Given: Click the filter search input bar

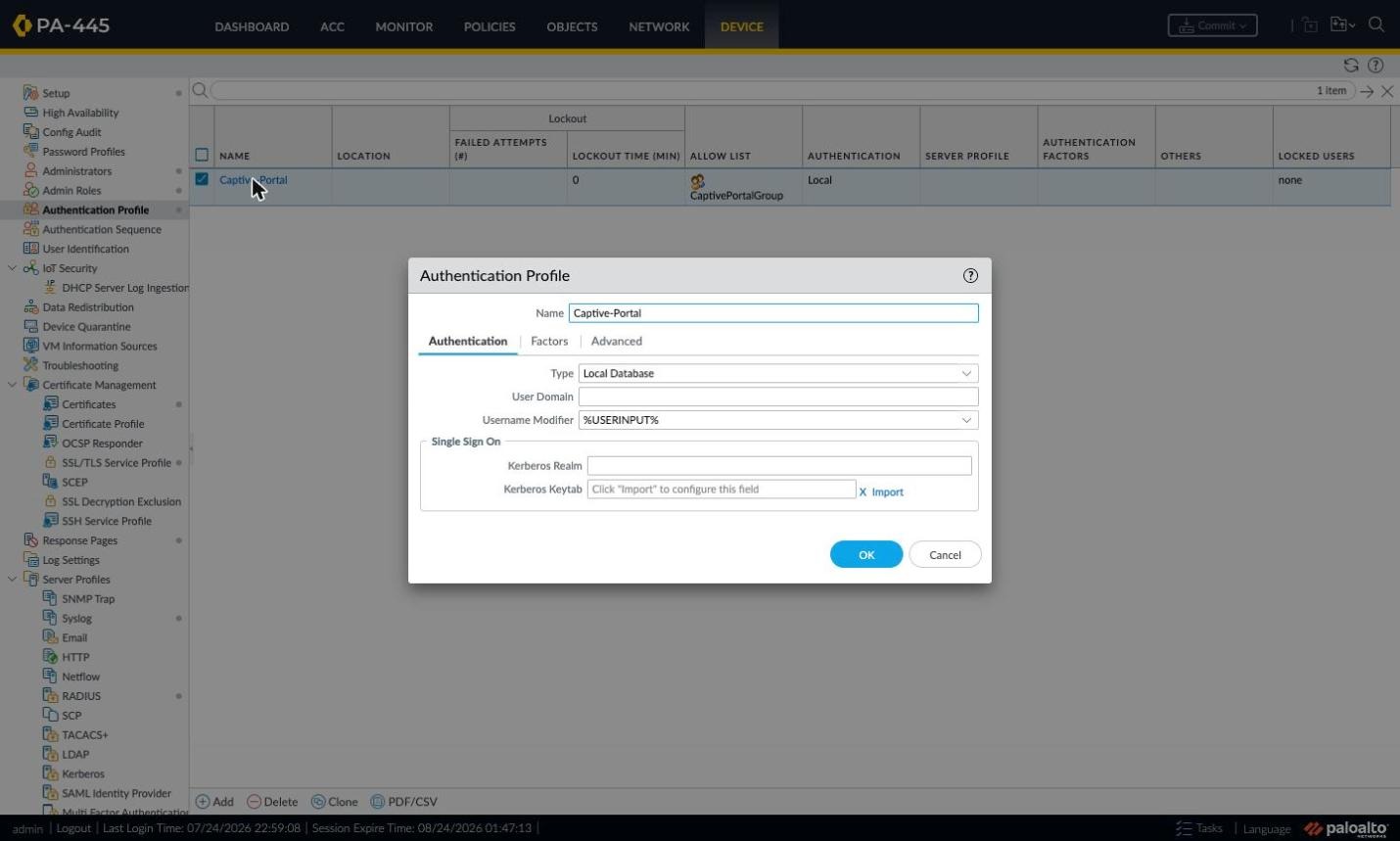Looking at the screenshot, I should [x=783, y=91].
